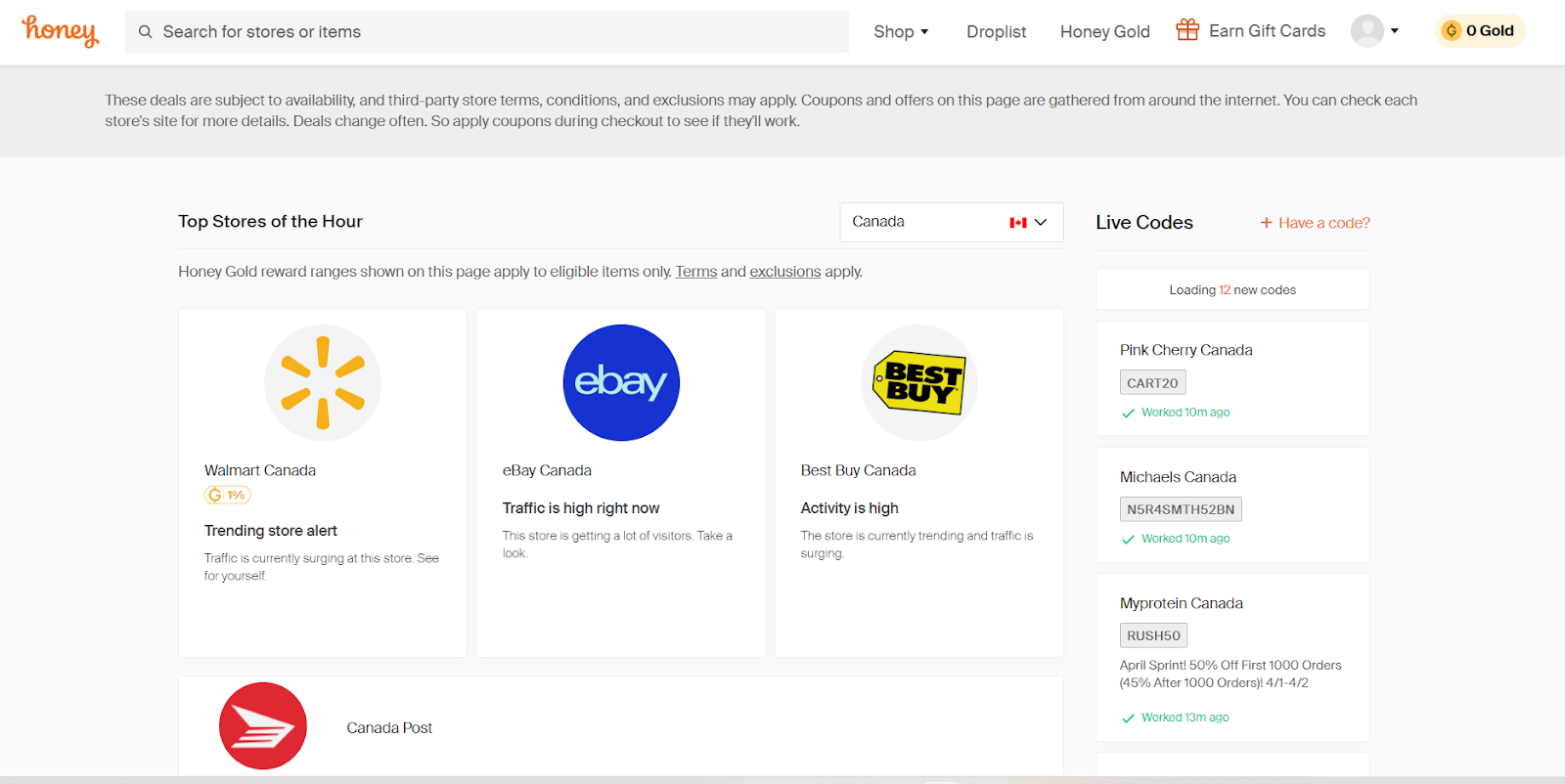Viewport: 1565px width, 784px height.
Task: Open the eBay Canada store name
Action: click(547, 470)
